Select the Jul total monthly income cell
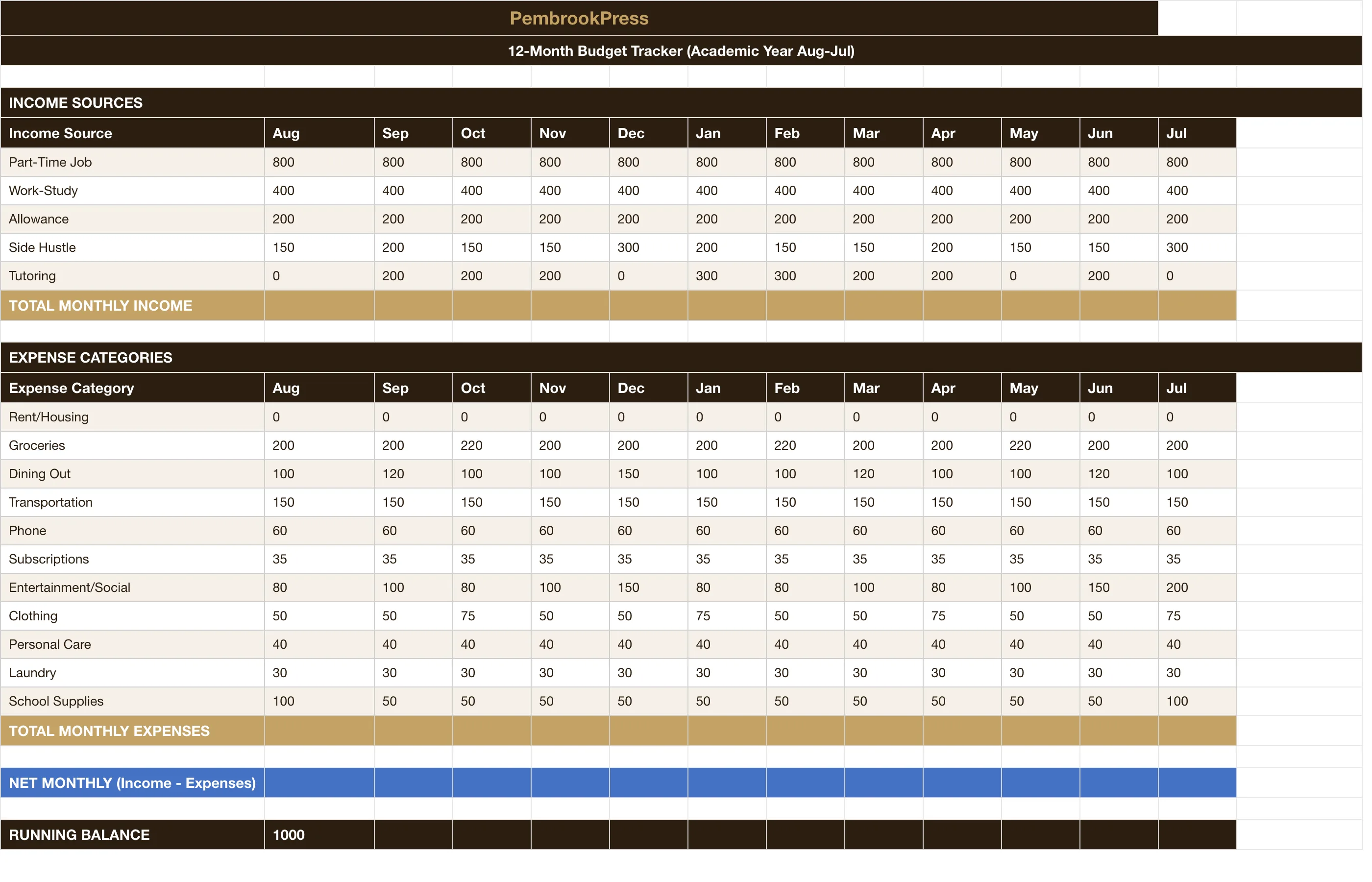The image size is (1372, 882). pyautogui.click(x=1197, y=305)
